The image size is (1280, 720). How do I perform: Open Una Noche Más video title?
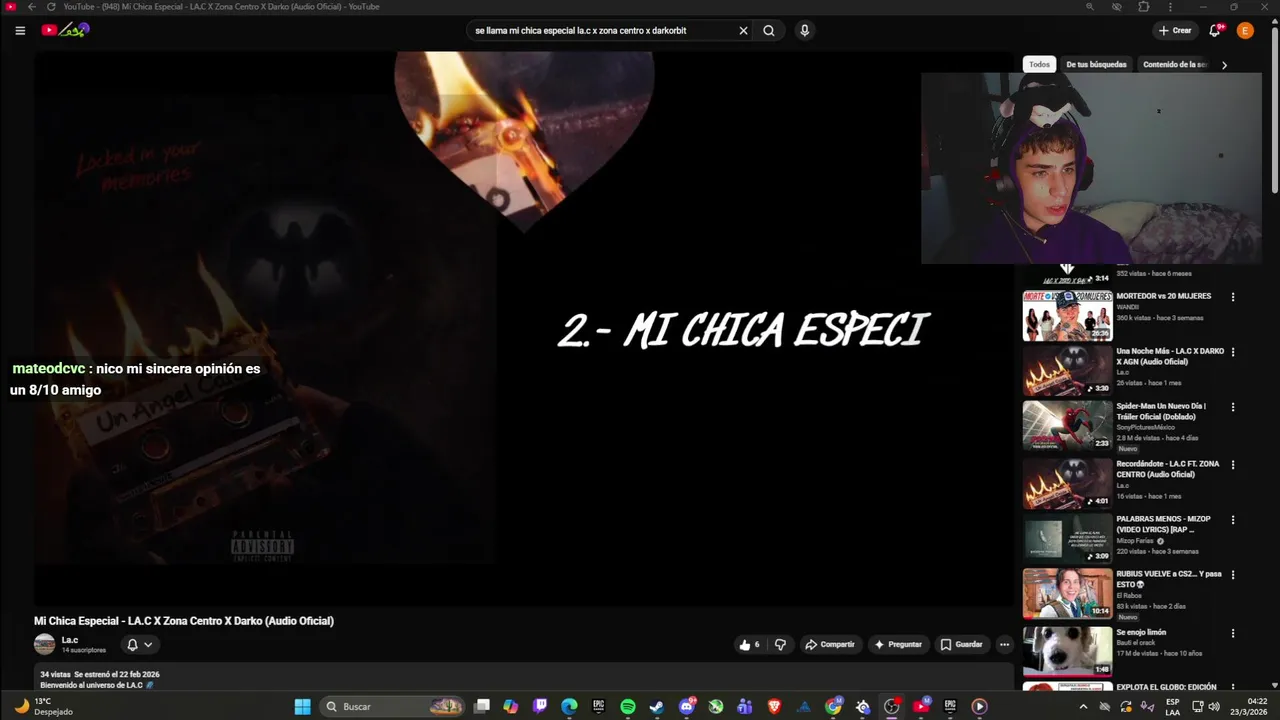(1170, 357)
